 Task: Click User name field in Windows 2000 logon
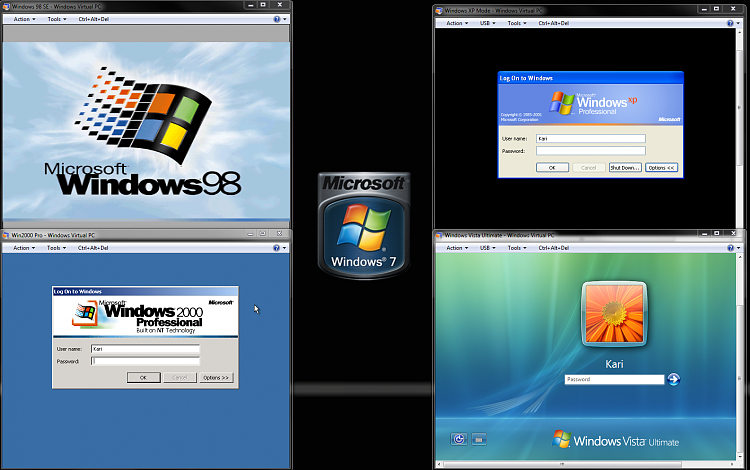click(x=145, y=349)
